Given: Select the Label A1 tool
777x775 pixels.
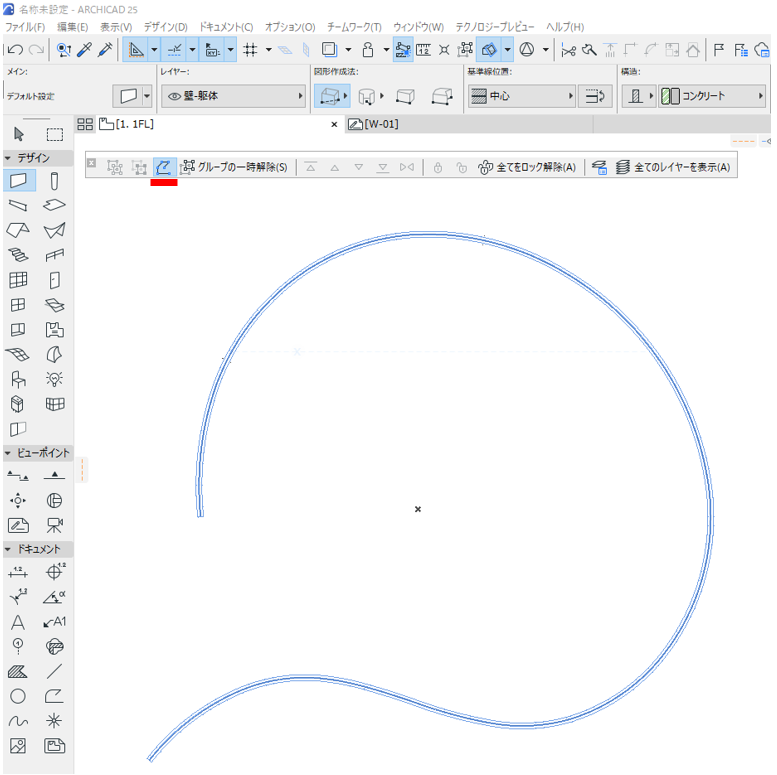Looking at the screenshot, I should 55,622.
